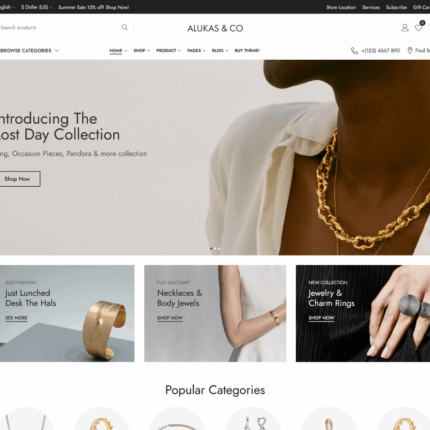The height and width of the screenshot is (430, 430).
Task: Click the phone icon beside the number
Action: point(354,51)
